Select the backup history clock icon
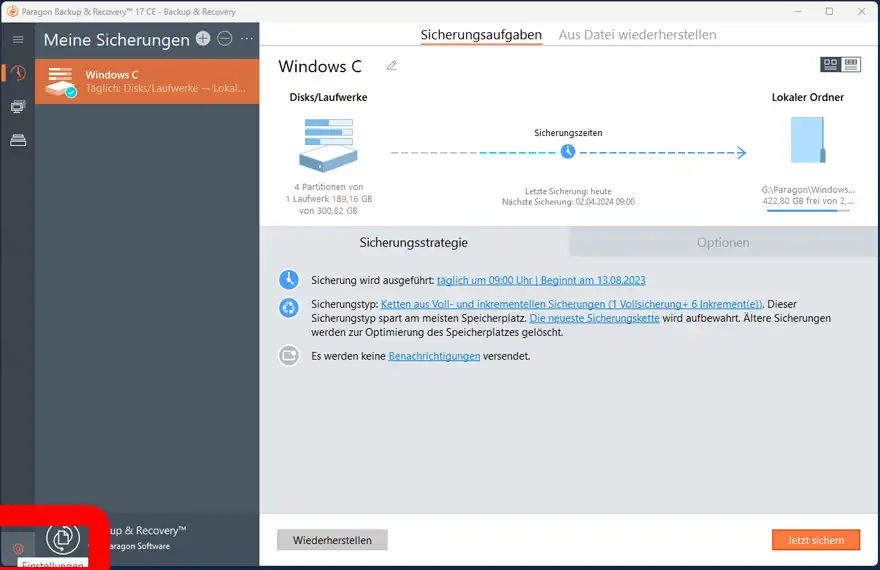 point(18,73)
